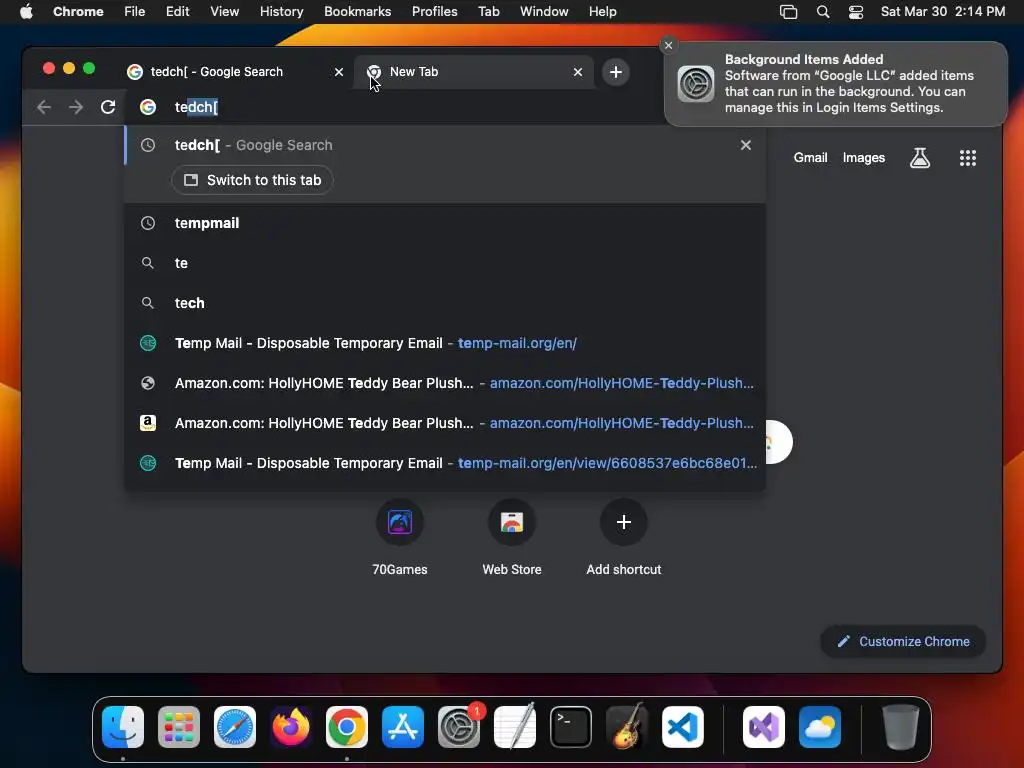Open Terminal from the Dock
This screenshot has width=1024, height=768.
pos(571,727)
